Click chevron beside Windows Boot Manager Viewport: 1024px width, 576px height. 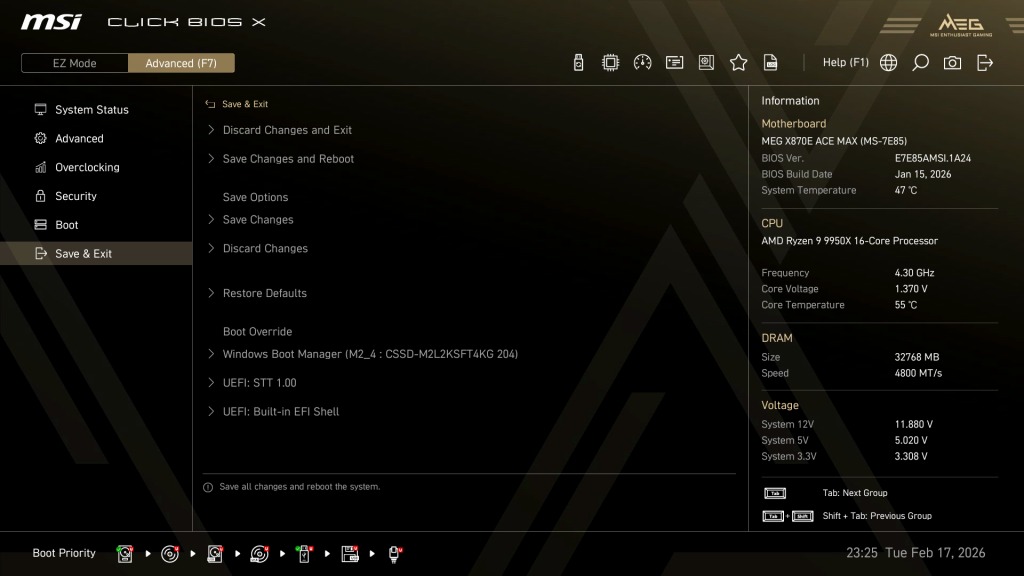211,354
